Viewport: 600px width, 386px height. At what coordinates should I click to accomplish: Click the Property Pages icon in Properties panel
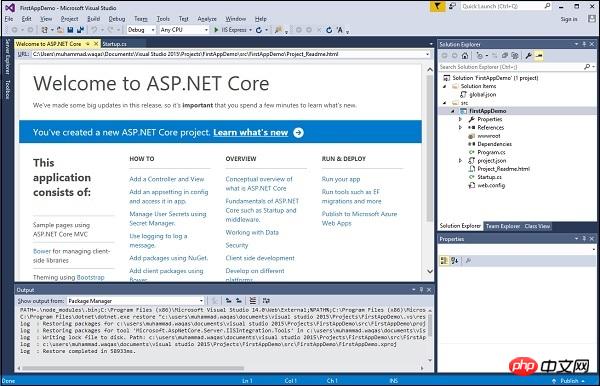pyautogui.click(x=468, y=261)
